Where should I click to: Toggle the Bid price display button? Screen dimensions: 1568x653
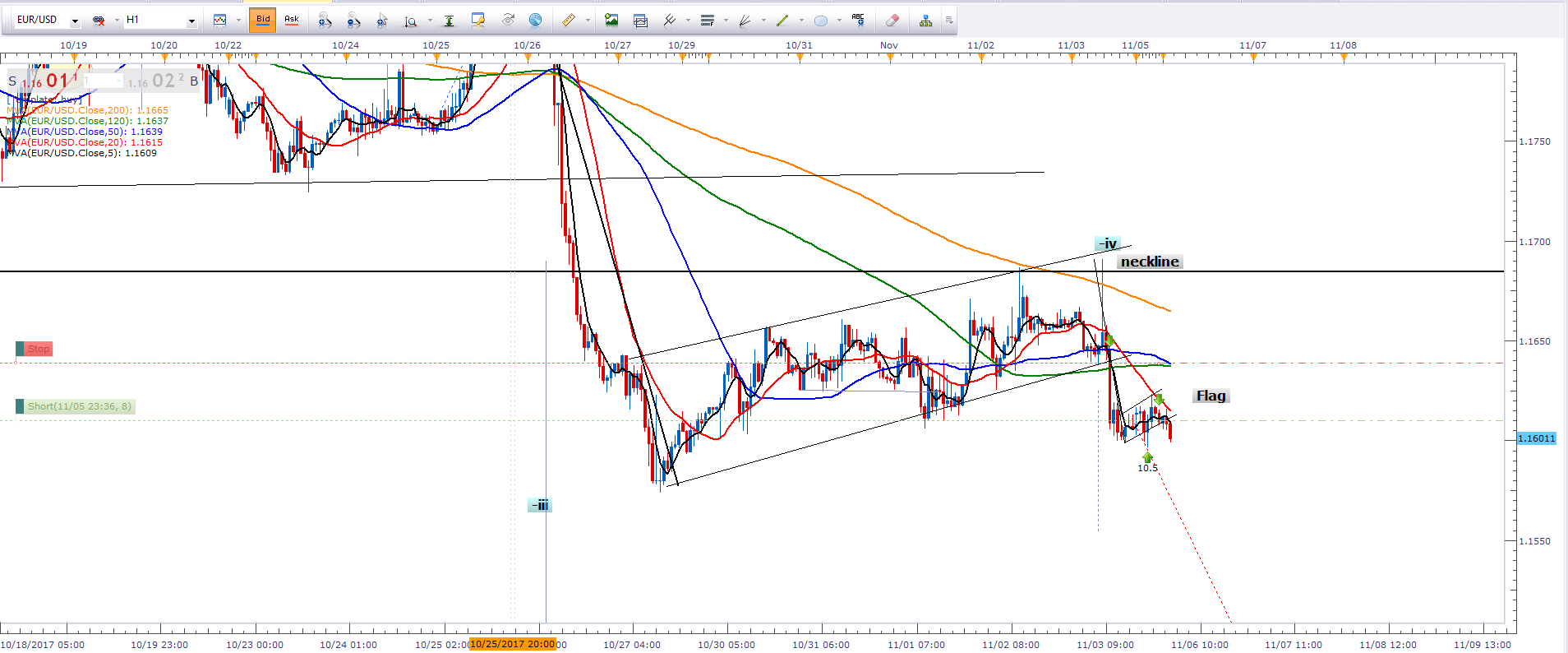tap(263, 20)
